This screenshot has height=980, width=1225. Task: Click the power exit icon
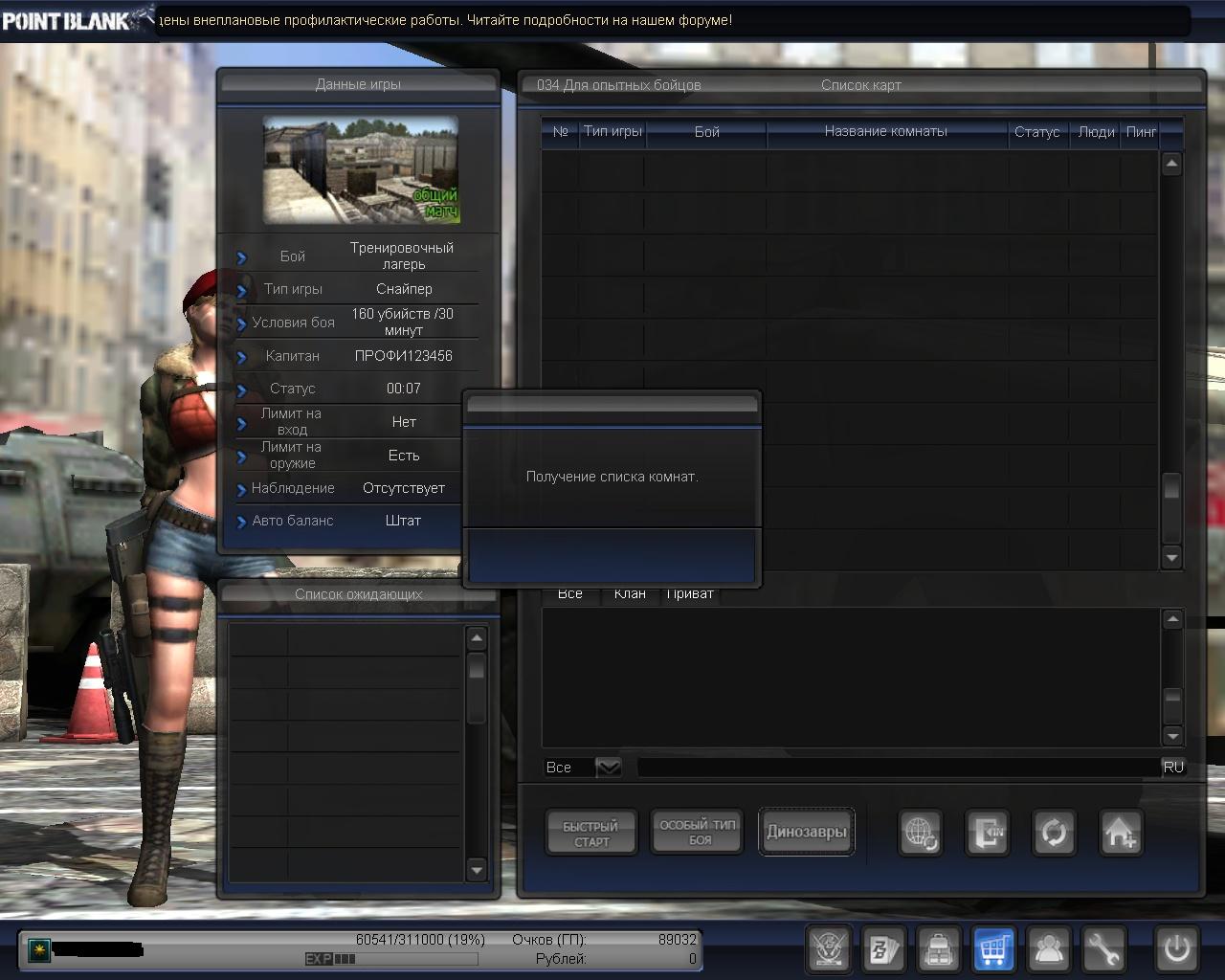click(1176, 949)
